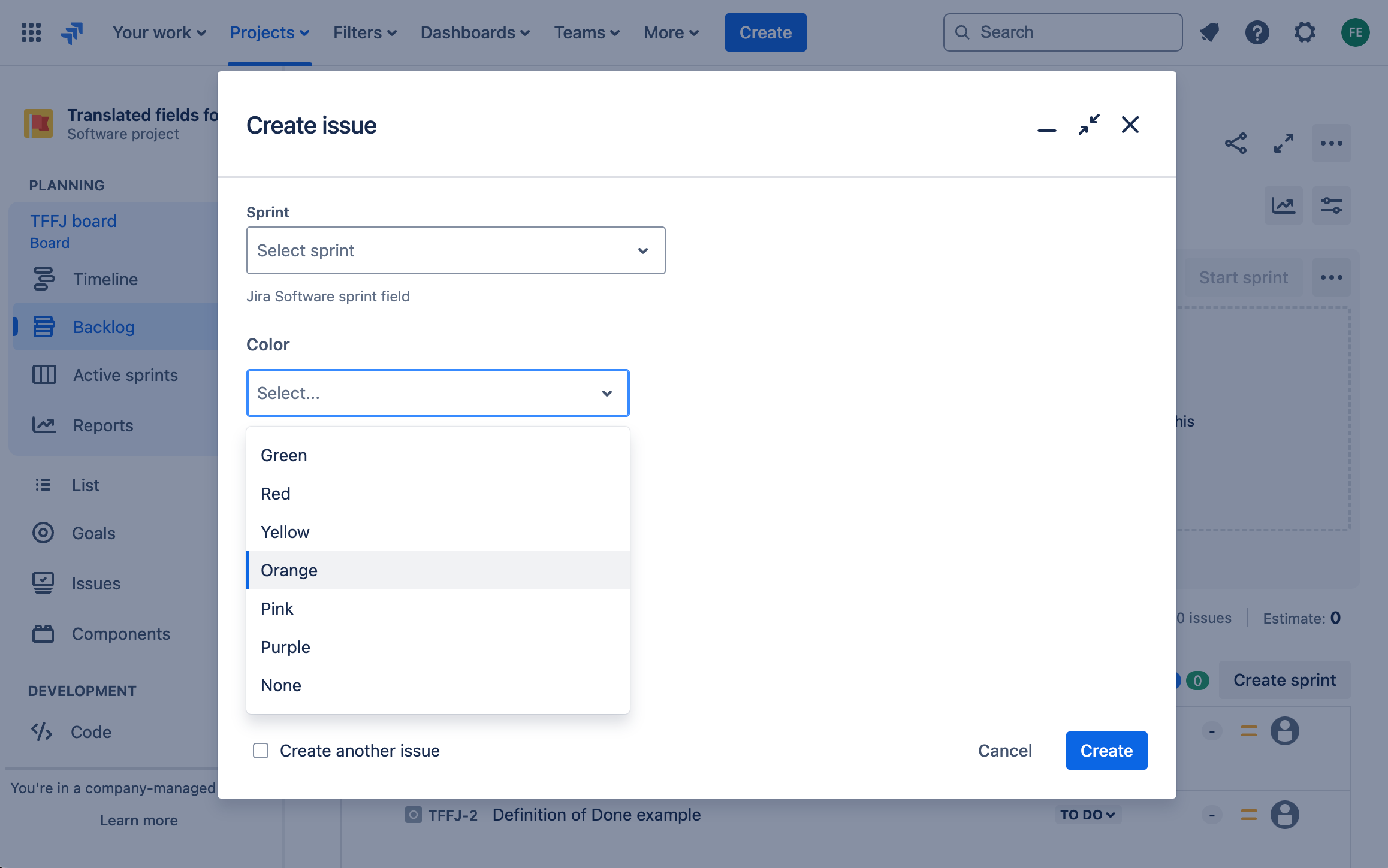Shrink the dialog with collapse arrows icon

(x=1088, y=125)
